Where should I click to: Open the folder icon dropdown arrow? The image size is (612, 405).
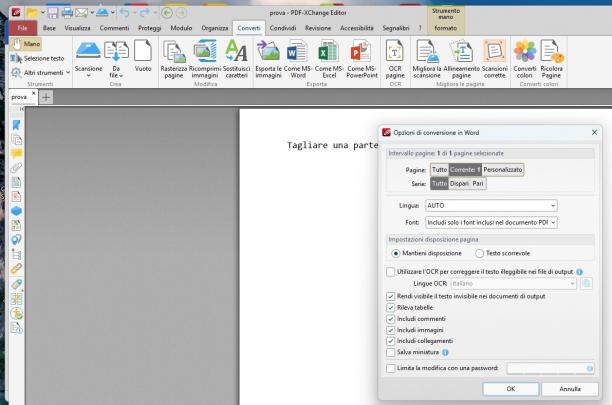43,13
